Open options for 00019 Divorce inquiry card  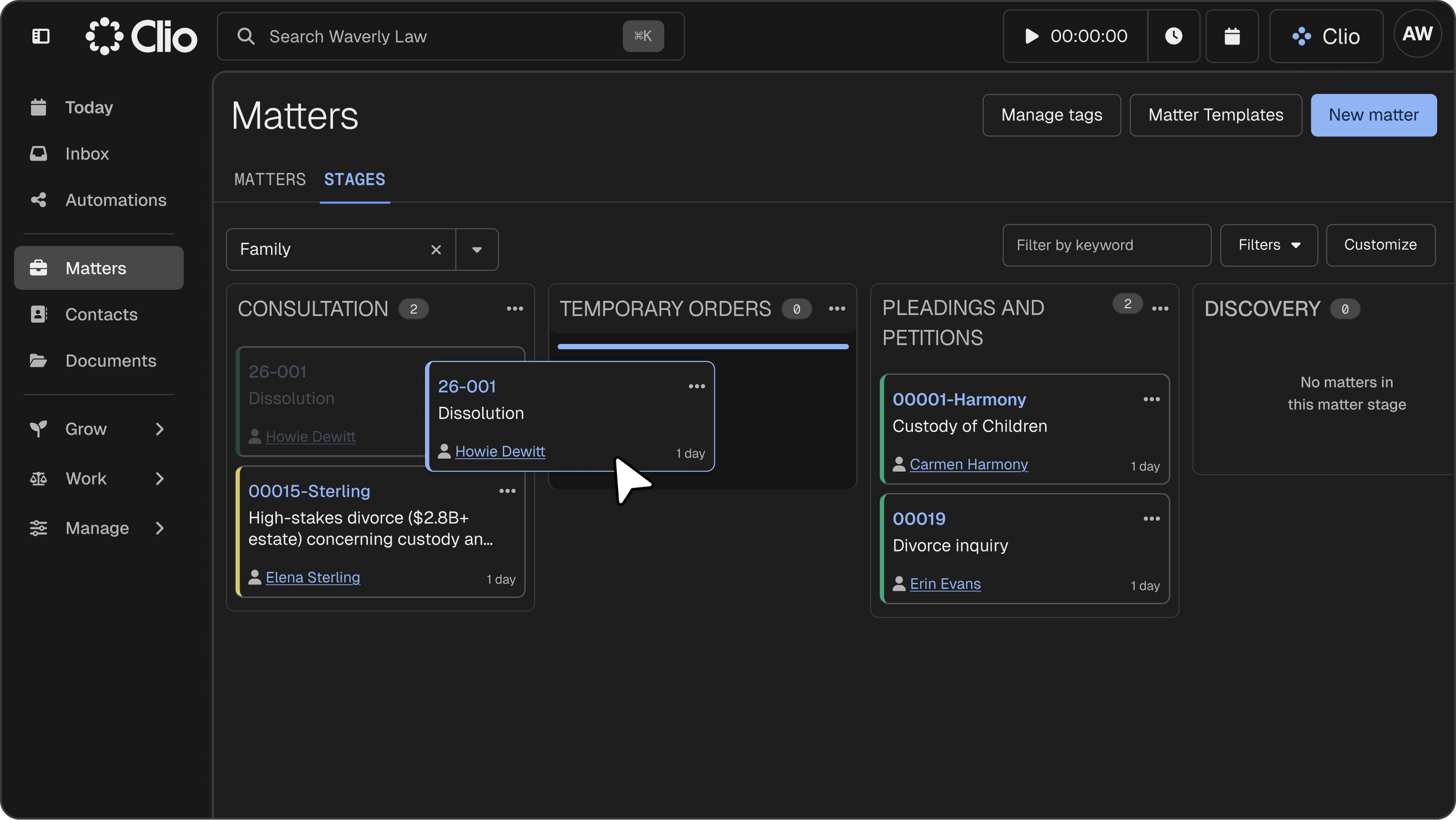tap(1151, 519)
